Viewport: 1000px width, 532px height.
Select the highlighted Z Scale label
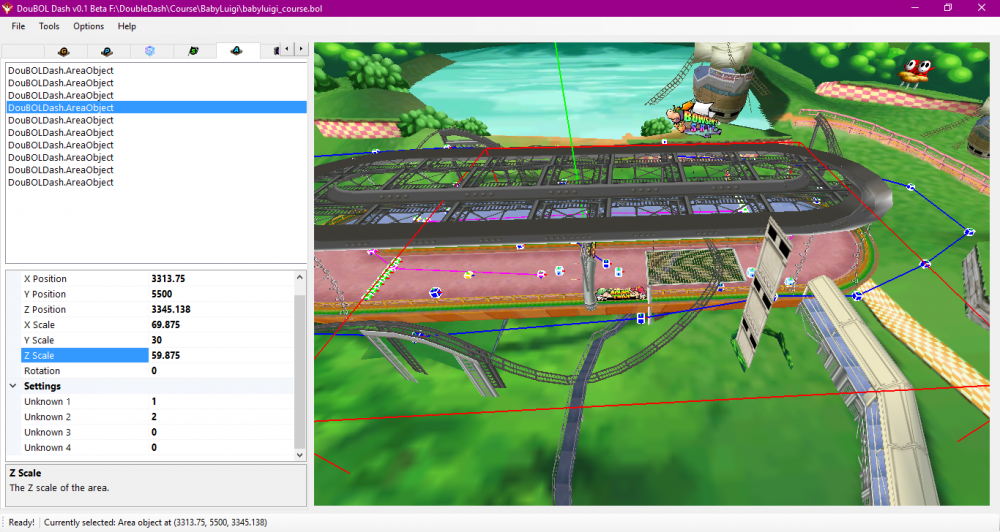[85, 355]
